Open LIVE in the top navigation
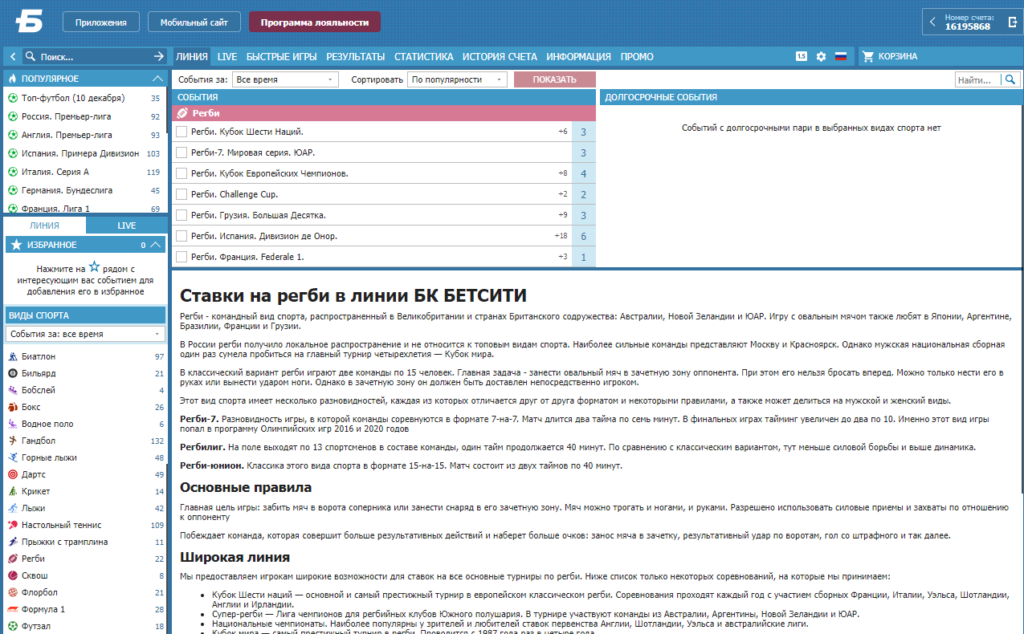Viewport: 1024px width, 634px height. click(227, 57)
